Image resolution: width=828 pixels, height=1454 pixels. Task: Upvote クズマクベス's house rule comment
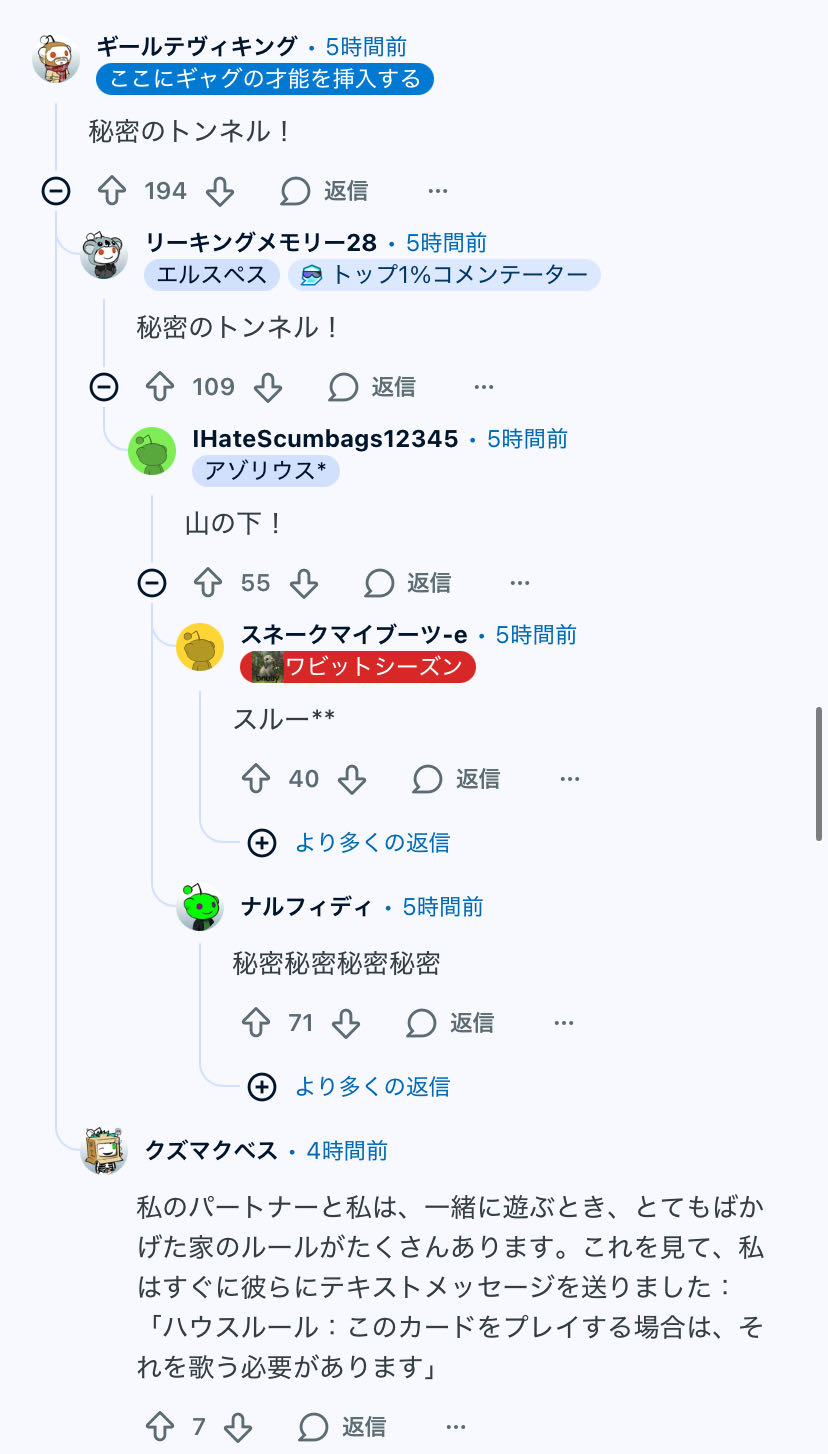pos(160,1427)
